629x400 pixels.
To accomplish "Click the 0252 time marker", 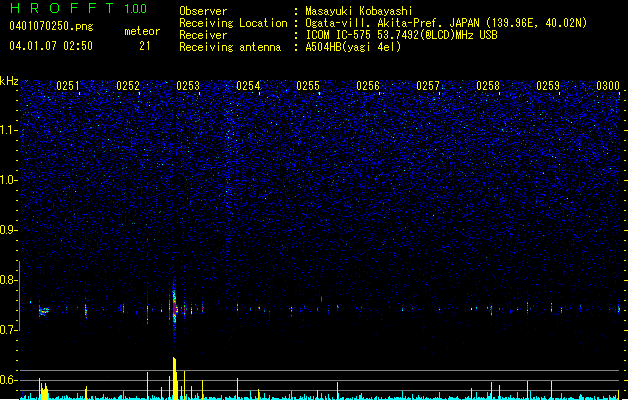I will 128,86.
